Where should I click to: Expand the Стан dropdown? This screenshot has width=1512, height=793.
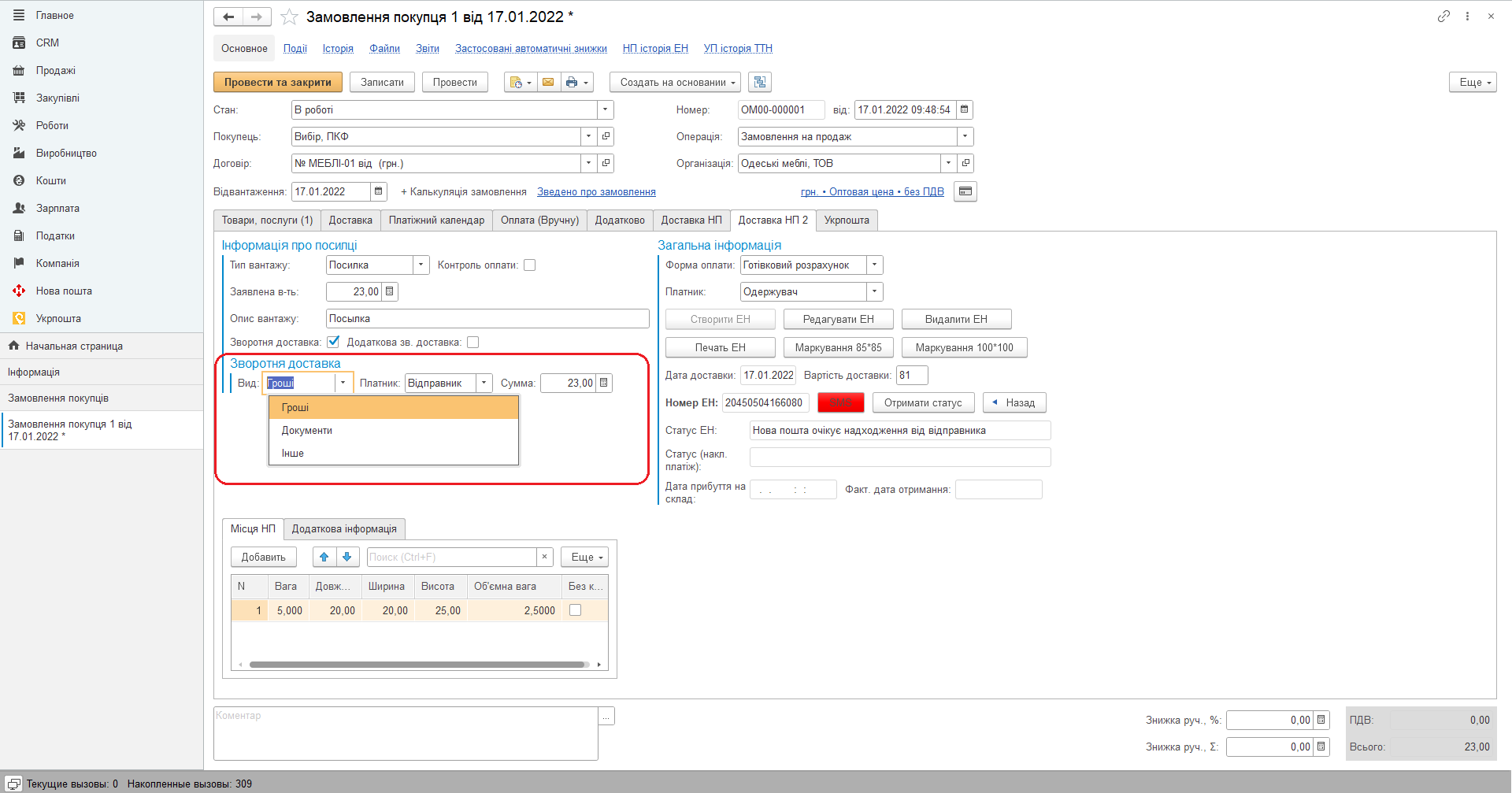click(x=605, y=109)
